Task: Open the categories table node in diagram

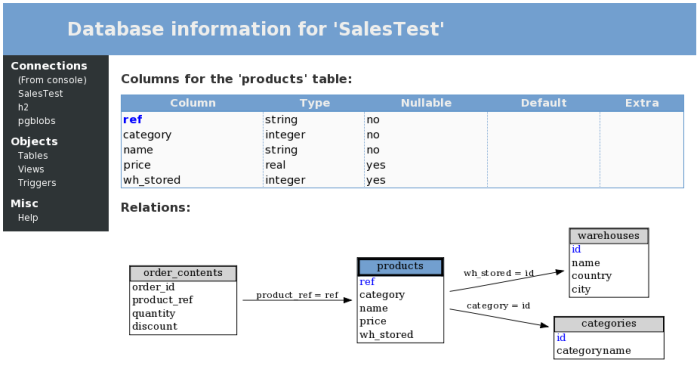Action: (x=608, y=323)
